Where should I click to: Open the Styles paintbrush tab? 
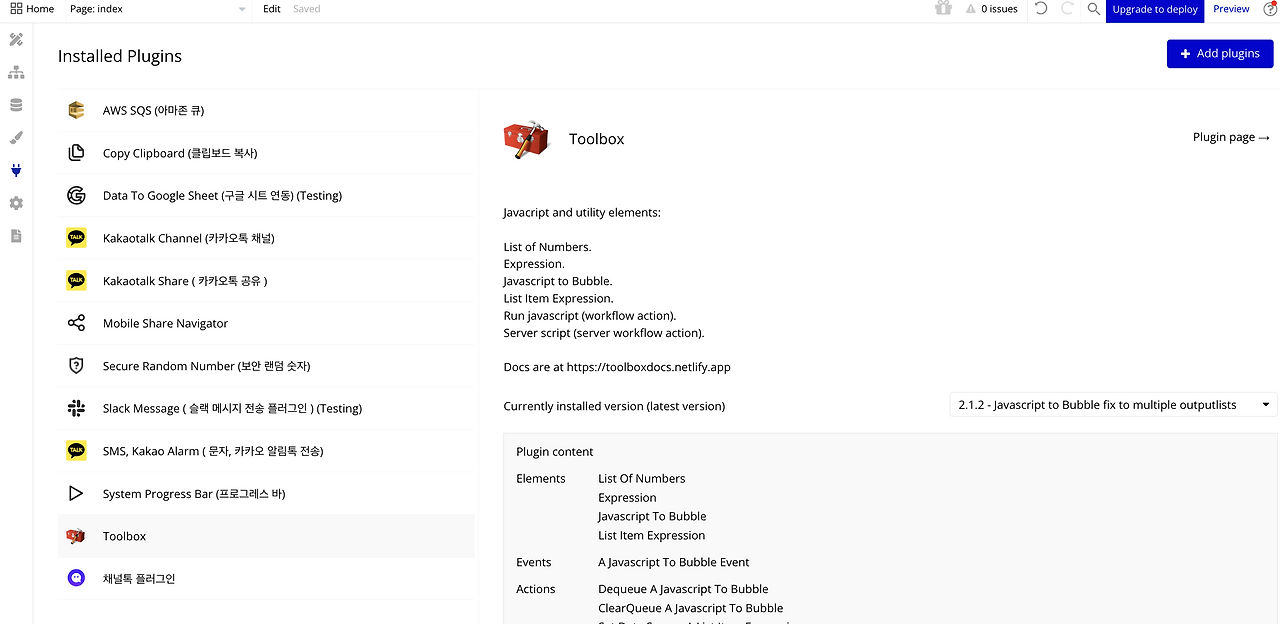[16, 138]
